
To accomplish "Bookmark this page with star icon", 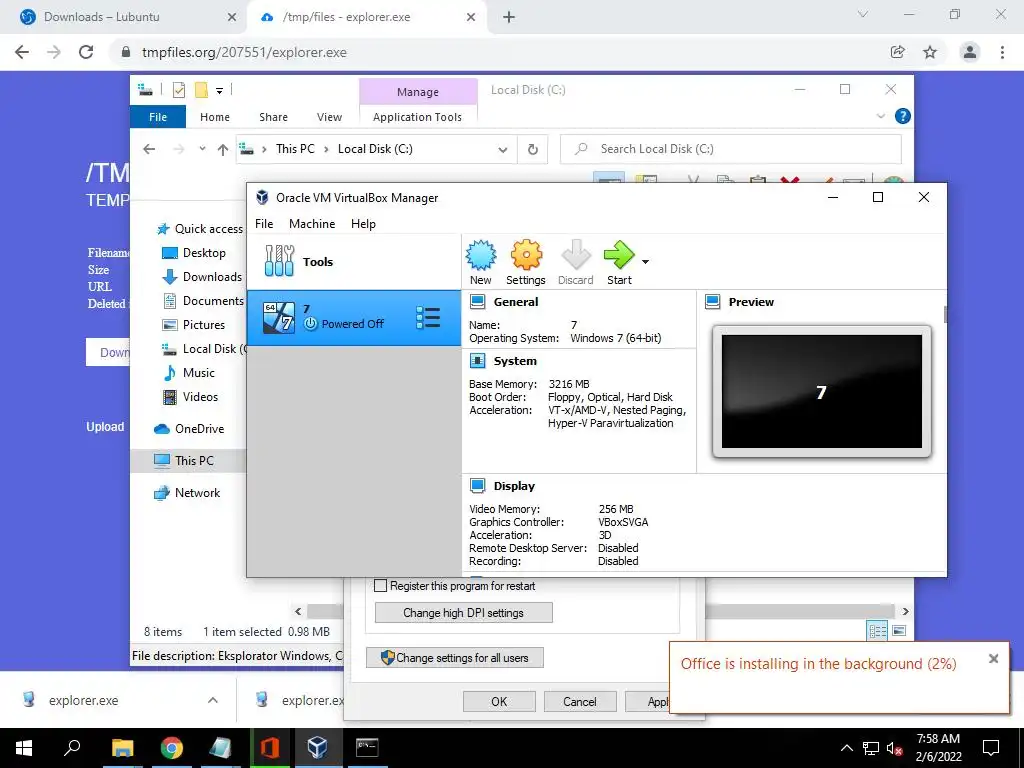I will (930, 52).
